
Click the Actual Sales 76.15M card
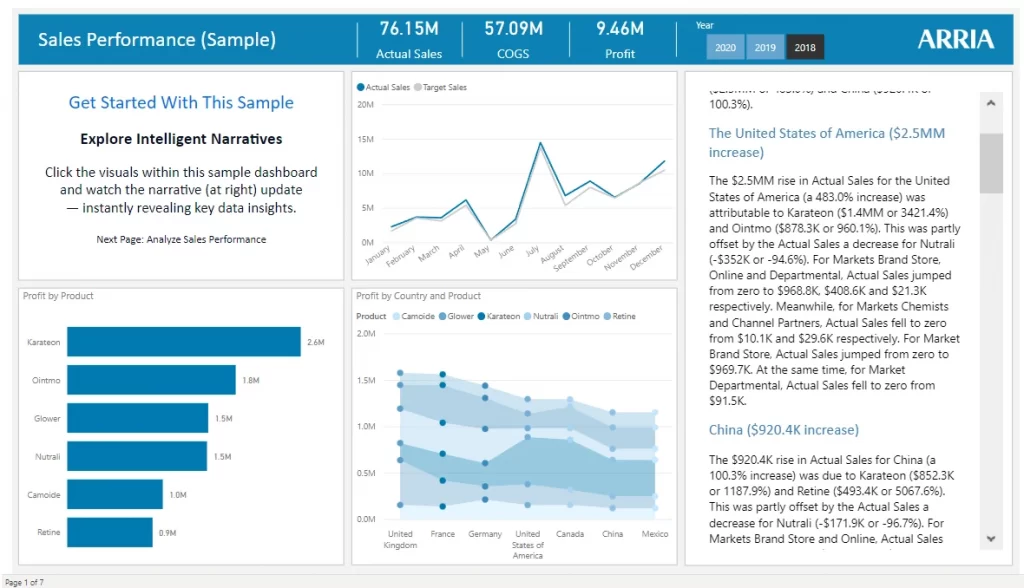point(409,40)
